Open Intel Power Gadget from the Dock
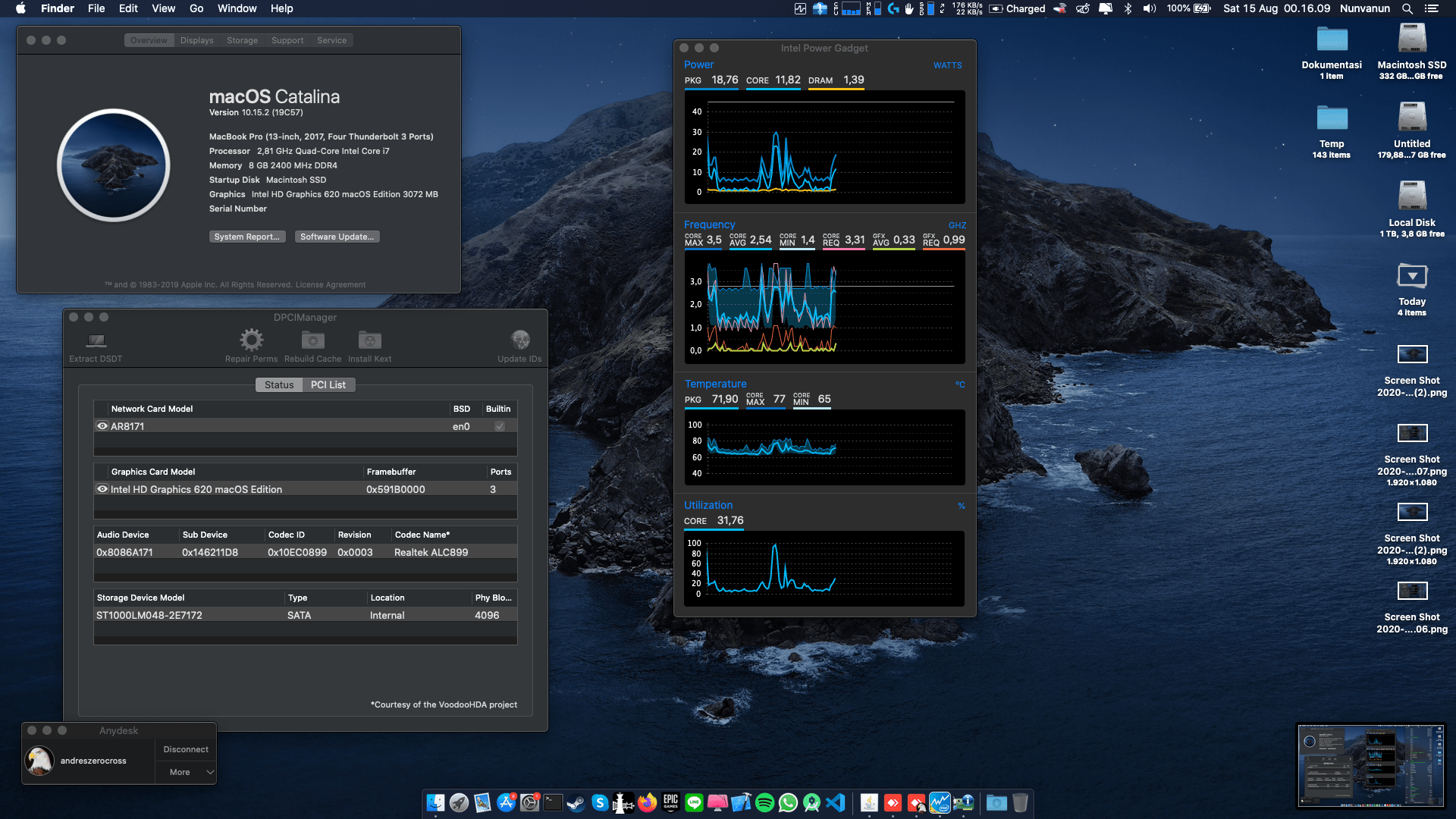The width and height of the screenshot is (1456, 819). (x=940, y=802)
